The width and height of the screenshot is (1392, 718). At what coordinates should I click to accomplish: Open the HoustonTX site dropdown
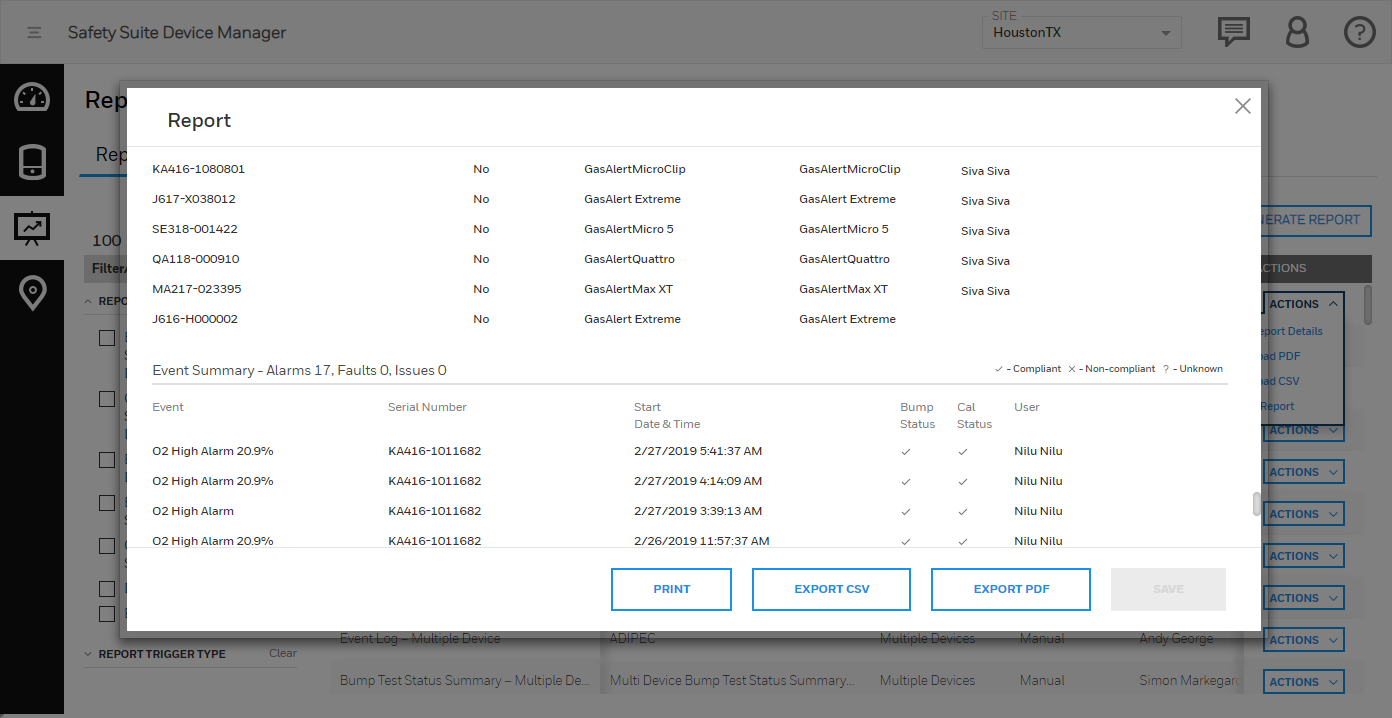click(x=1080, y=32)
